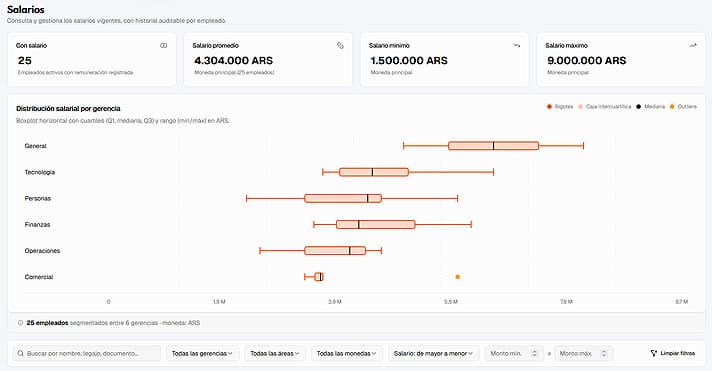
Task: Open the Todas las gerencias dropdown
Action: click(203, 353)
